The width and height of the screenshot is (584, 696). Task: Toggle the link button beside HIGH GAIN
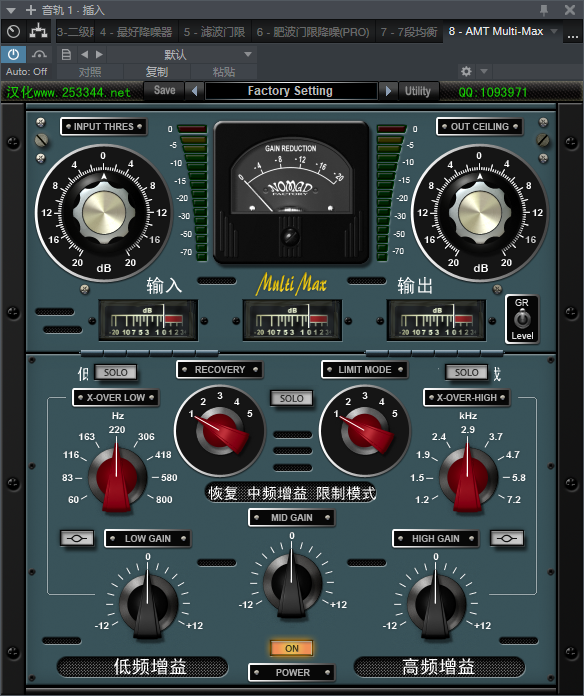point(507,538)
